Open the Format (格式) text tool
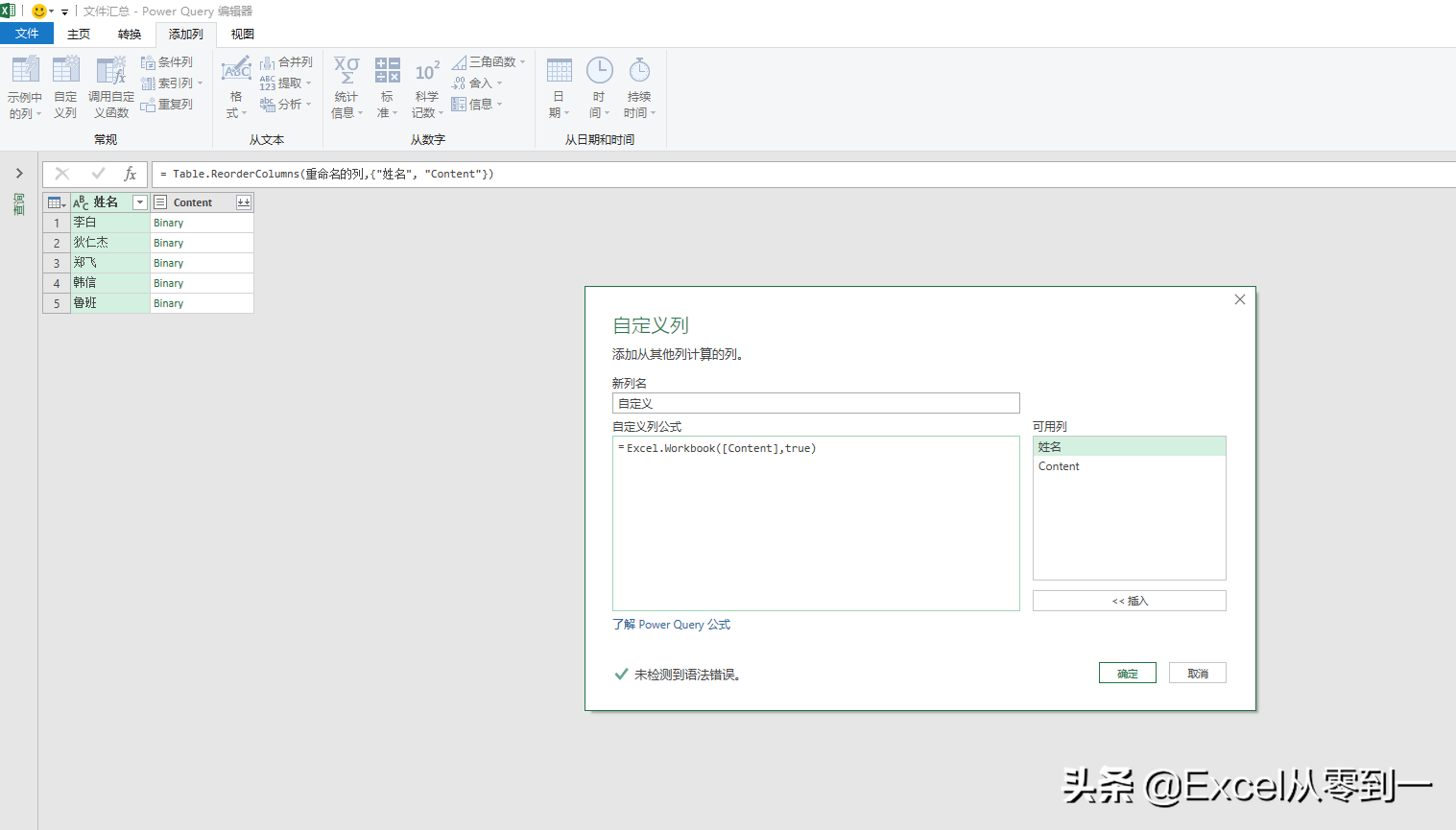Screen dimensions: 1456x830 236,87
